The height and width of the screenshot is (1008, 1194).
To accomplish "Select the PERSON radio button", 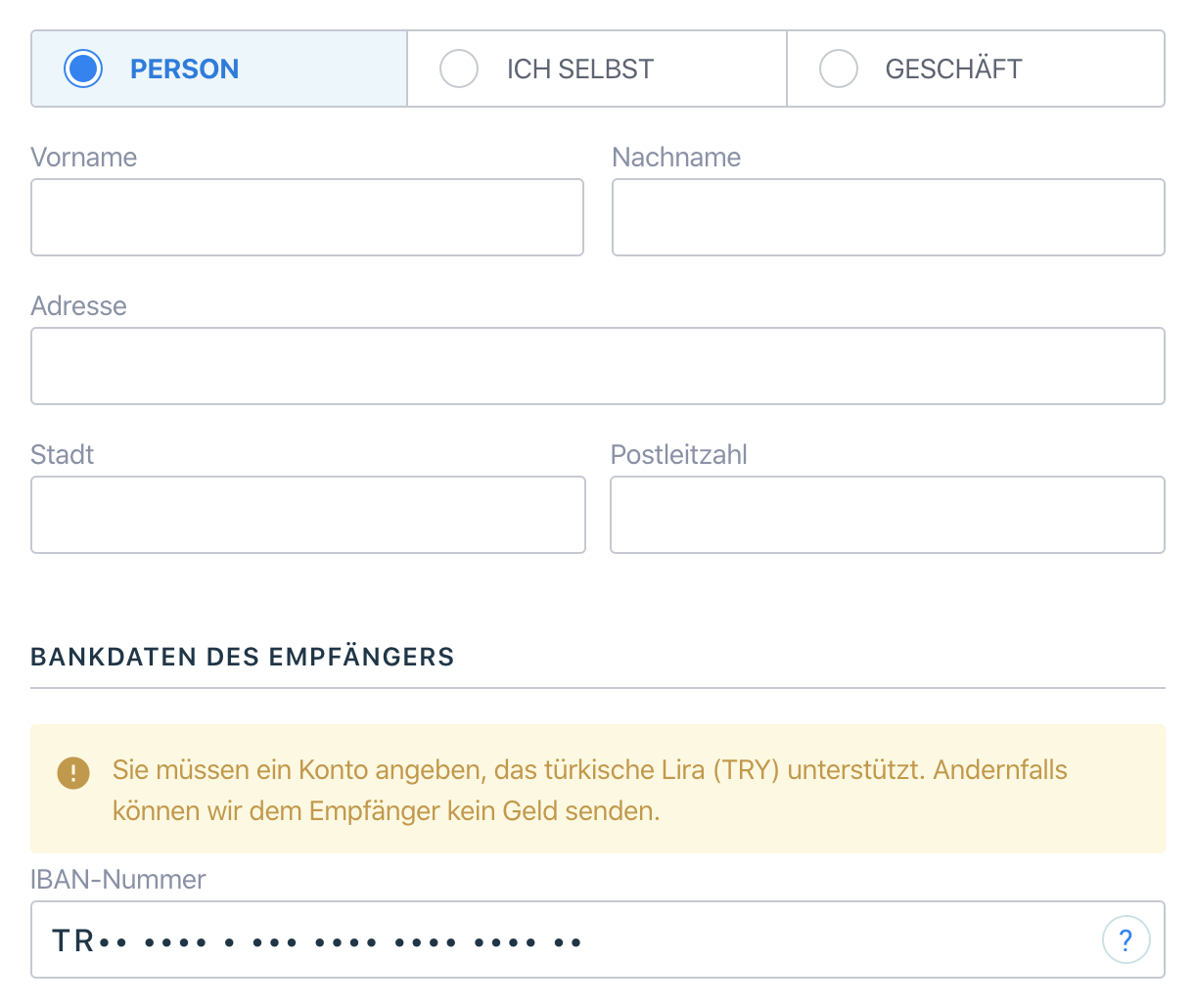I will (83, 69).
